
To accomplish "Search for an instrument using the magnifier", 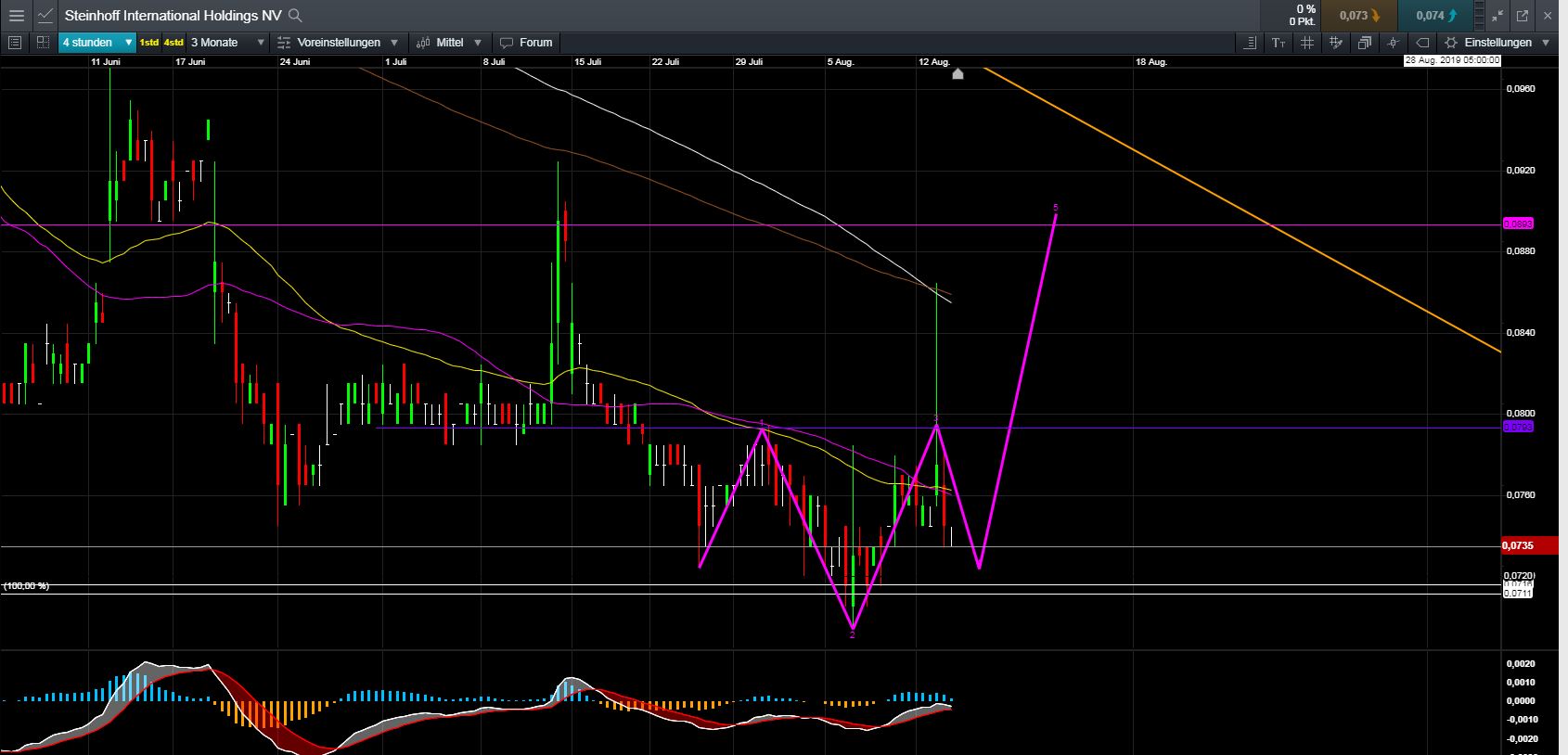I will pyautogui.click(x=295, y=16).
